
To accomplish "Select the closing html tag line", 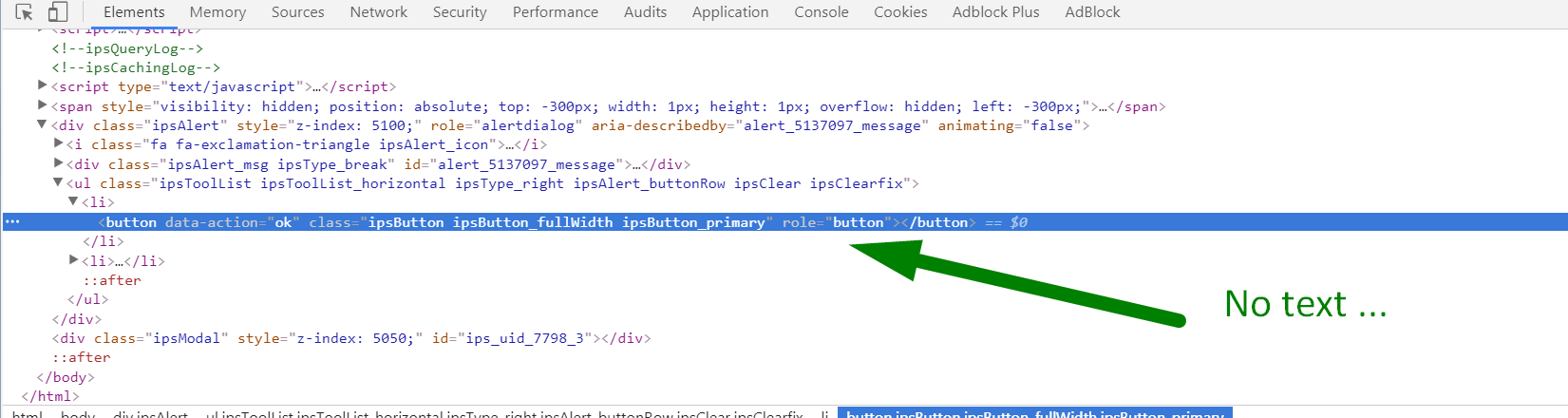I will click(x=50, y=396).
